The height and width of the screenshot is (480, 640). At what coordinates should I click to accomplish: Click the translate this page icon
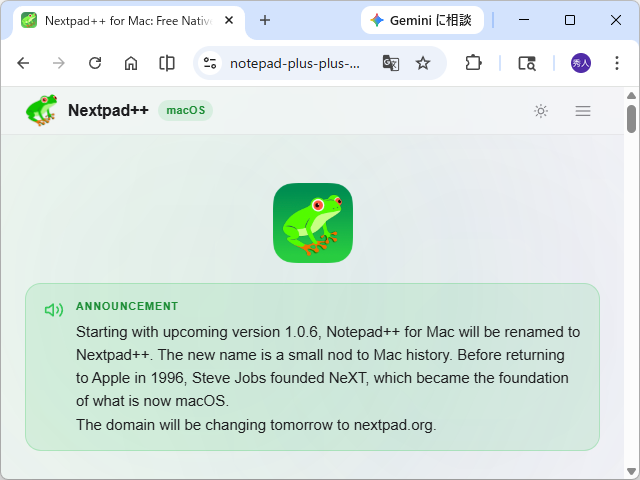[391, 63]
